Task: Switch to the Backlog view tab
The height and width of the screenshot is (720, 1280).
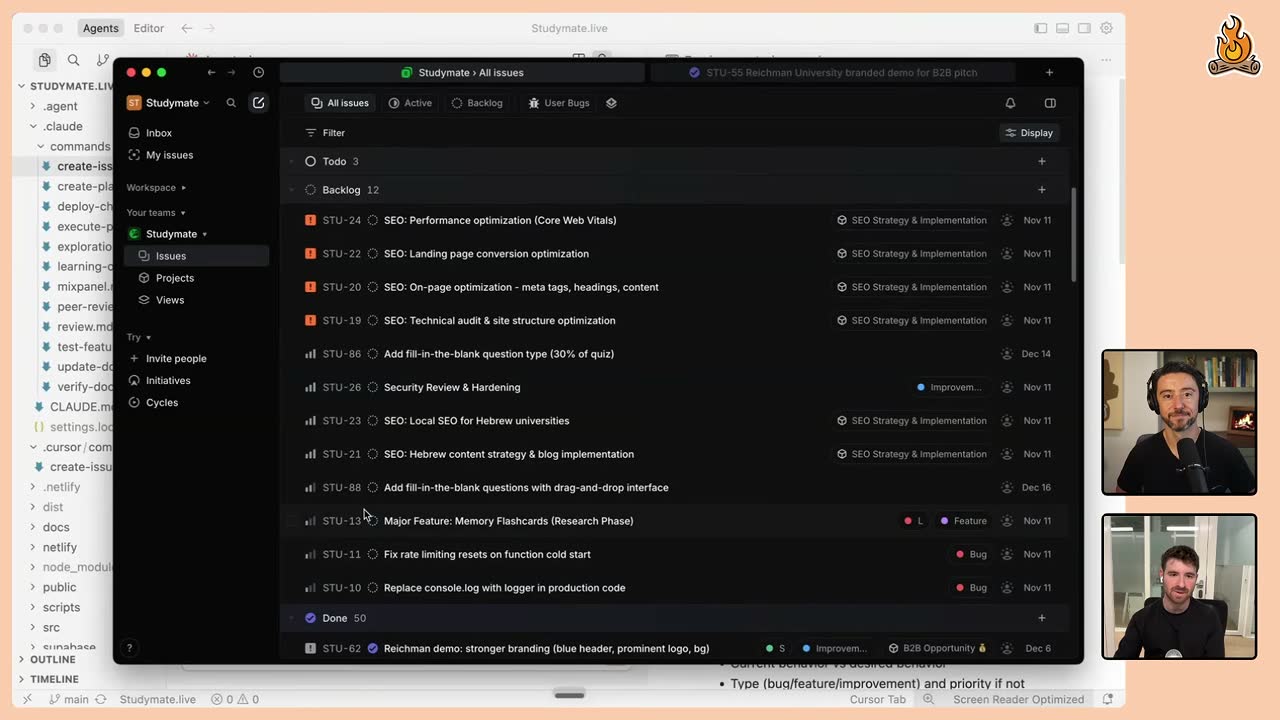Action: (x=477, y=103)
